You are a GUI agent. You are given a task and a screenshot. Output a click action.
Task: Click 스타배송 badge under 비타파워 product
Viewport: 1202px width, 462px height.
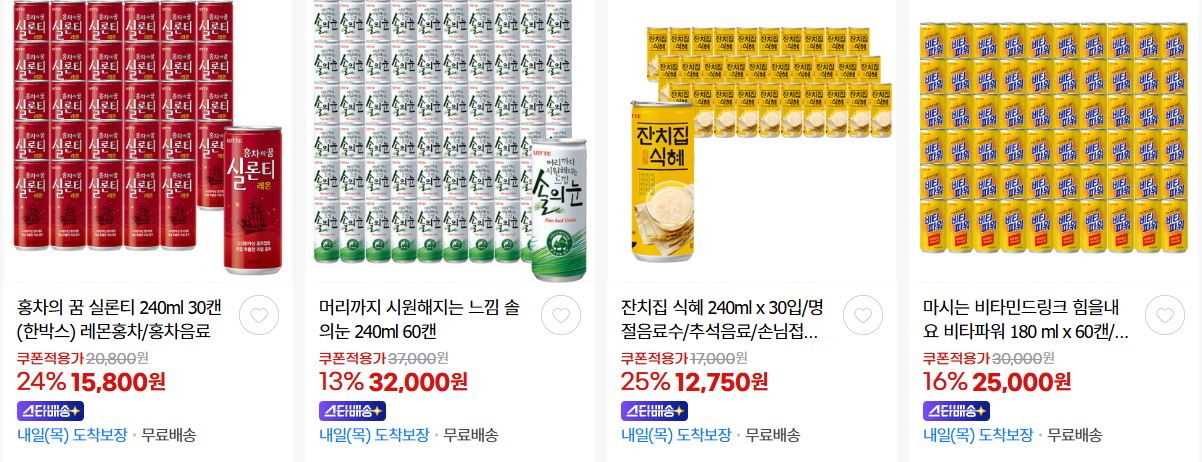957,411
